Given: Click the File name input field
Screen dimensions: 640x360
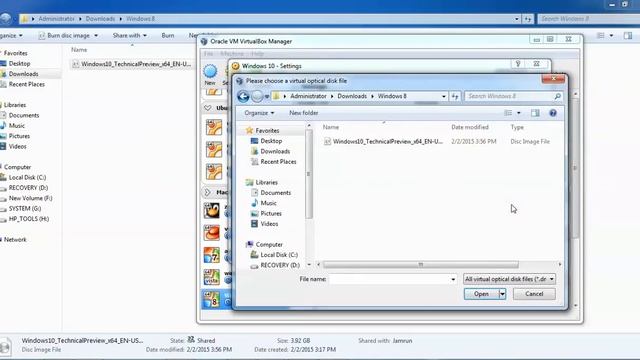Looking at the screenshot, I should [389, 279].
